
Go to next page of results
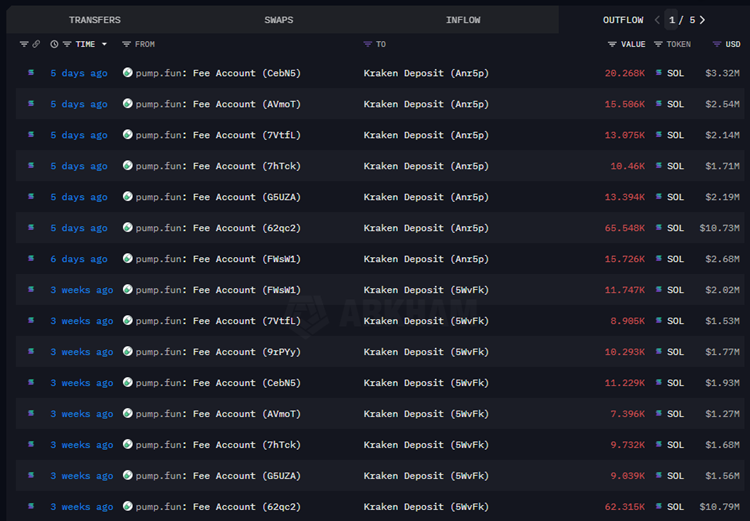tap(703, 20)
